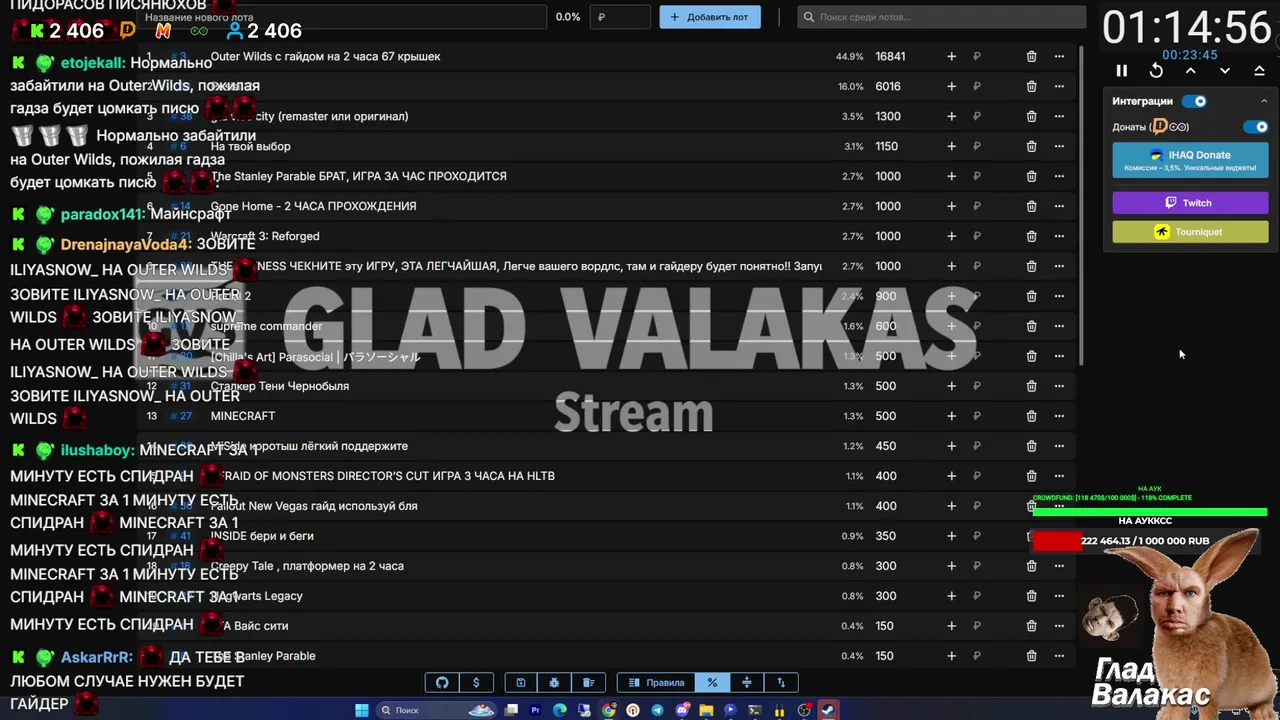Viewport: 1280px width, 720px height.
Task: Click the dollar sign support icon
Action: point(476,682)
